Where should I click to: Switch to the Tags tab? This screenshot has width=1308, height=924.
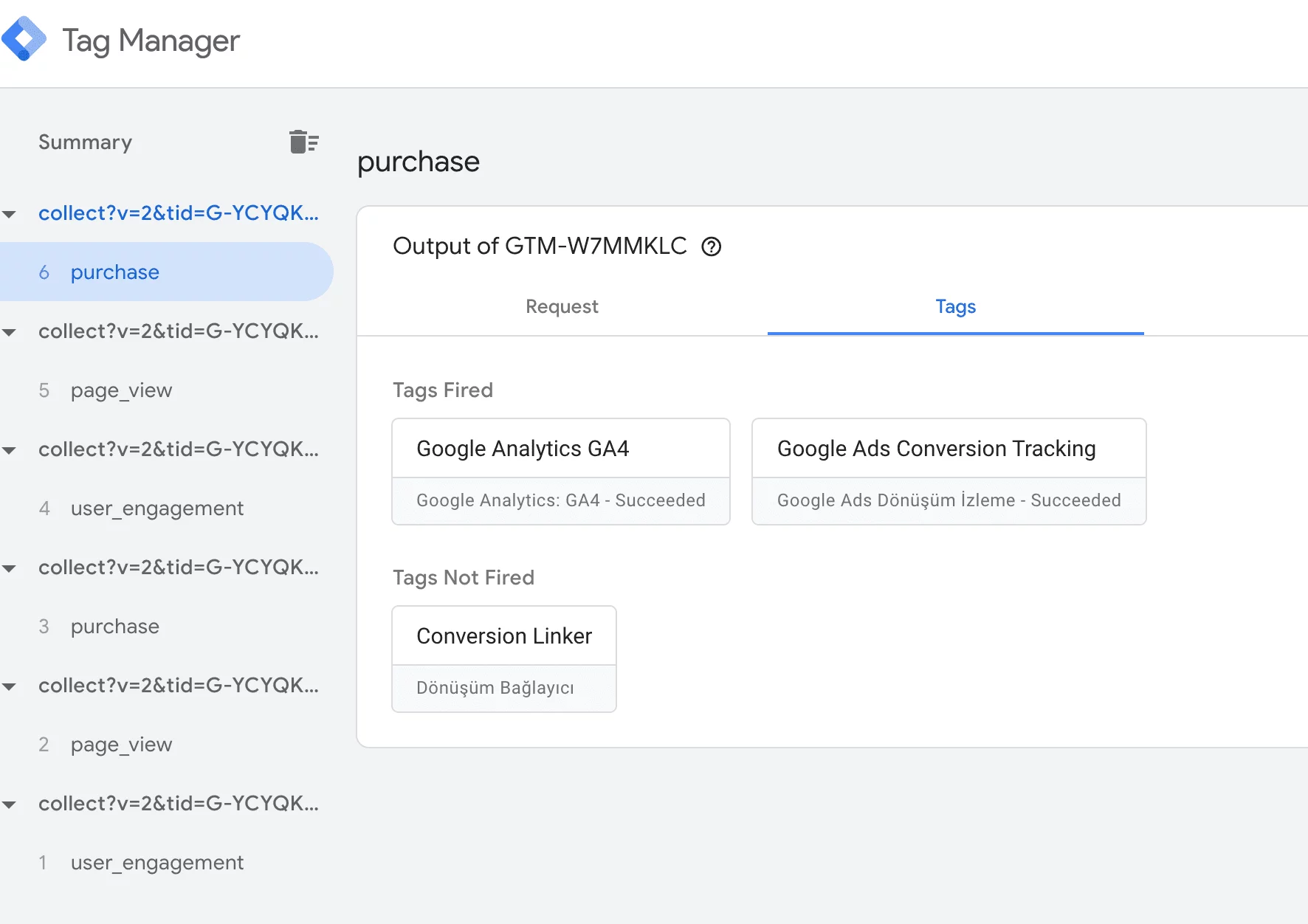(x=956, y=306)
